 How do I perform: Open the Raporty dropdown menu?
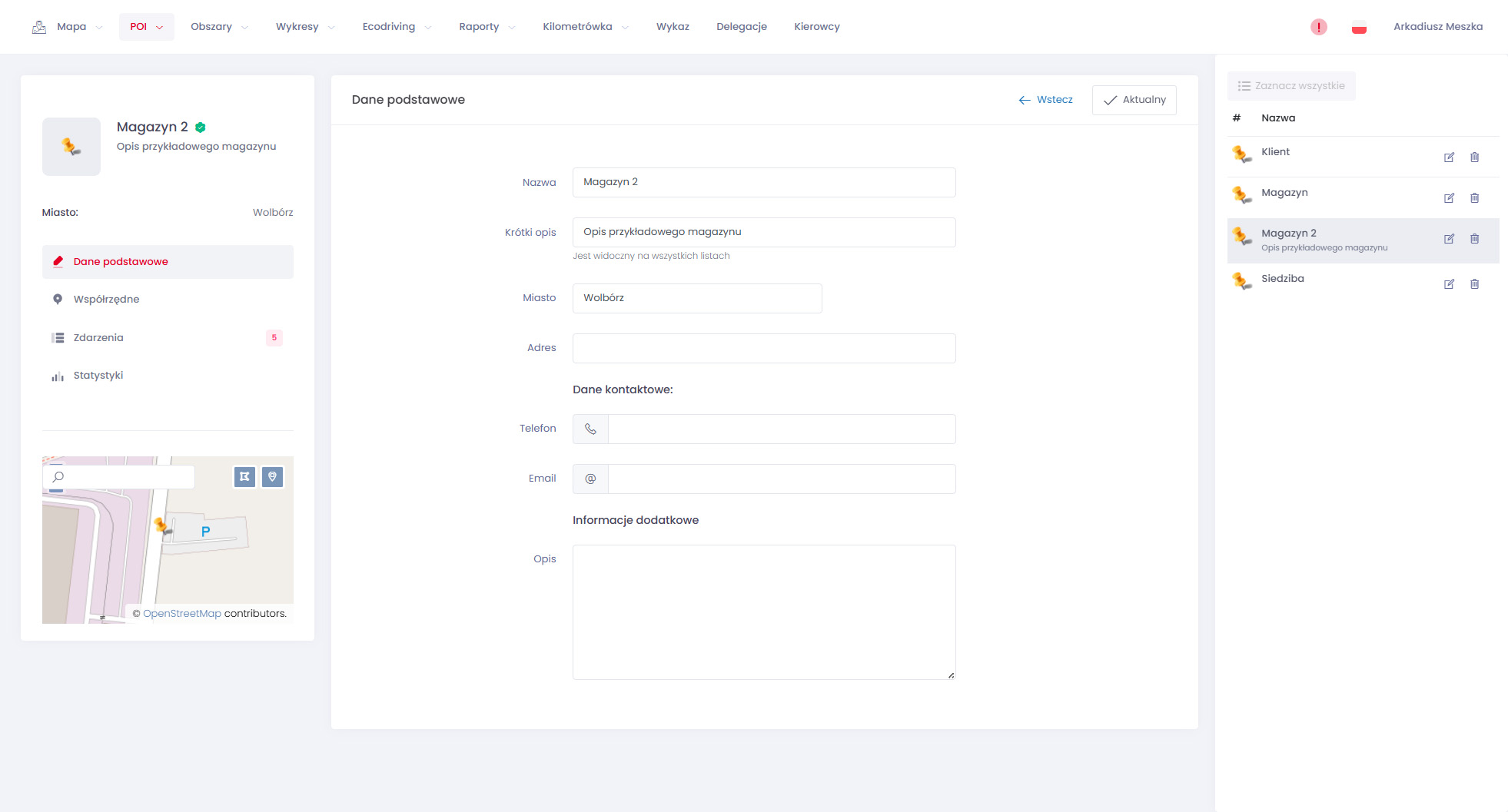487,27
